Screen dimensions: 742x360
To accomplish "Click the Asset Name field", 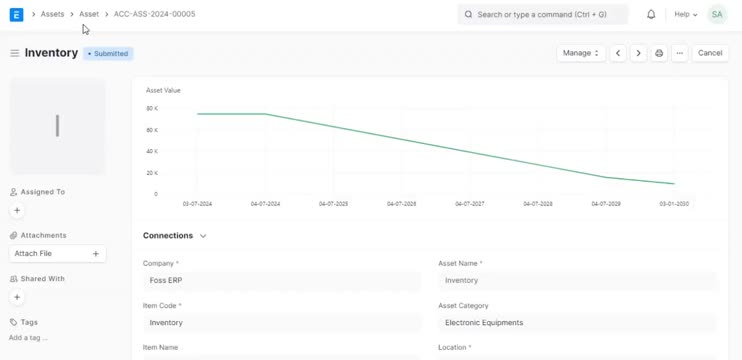I will pyautogui.click(x=577, y=281).
